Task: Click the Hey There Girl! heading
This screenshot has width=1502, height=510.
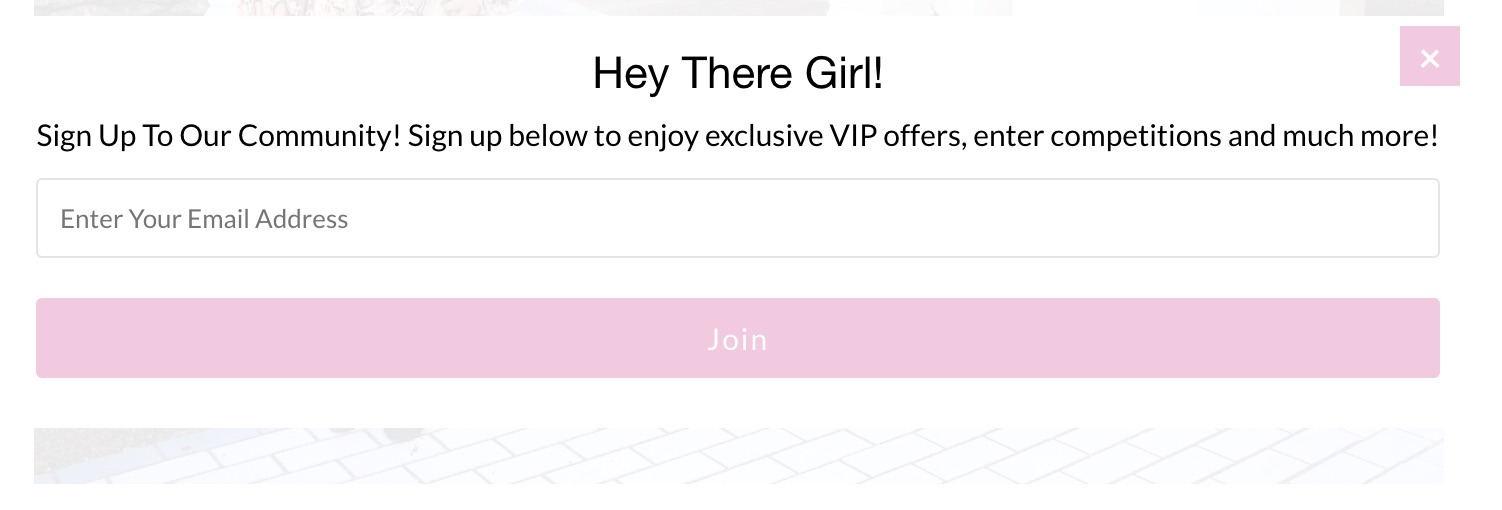Action: 738,73
